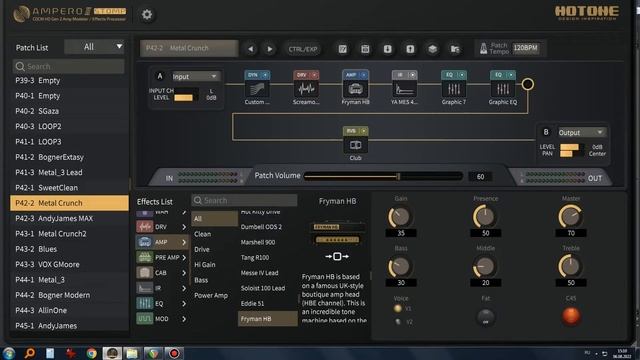Click the Effects List search field
This screenshot has height=360, width=640.
click(x=244, y=200)
